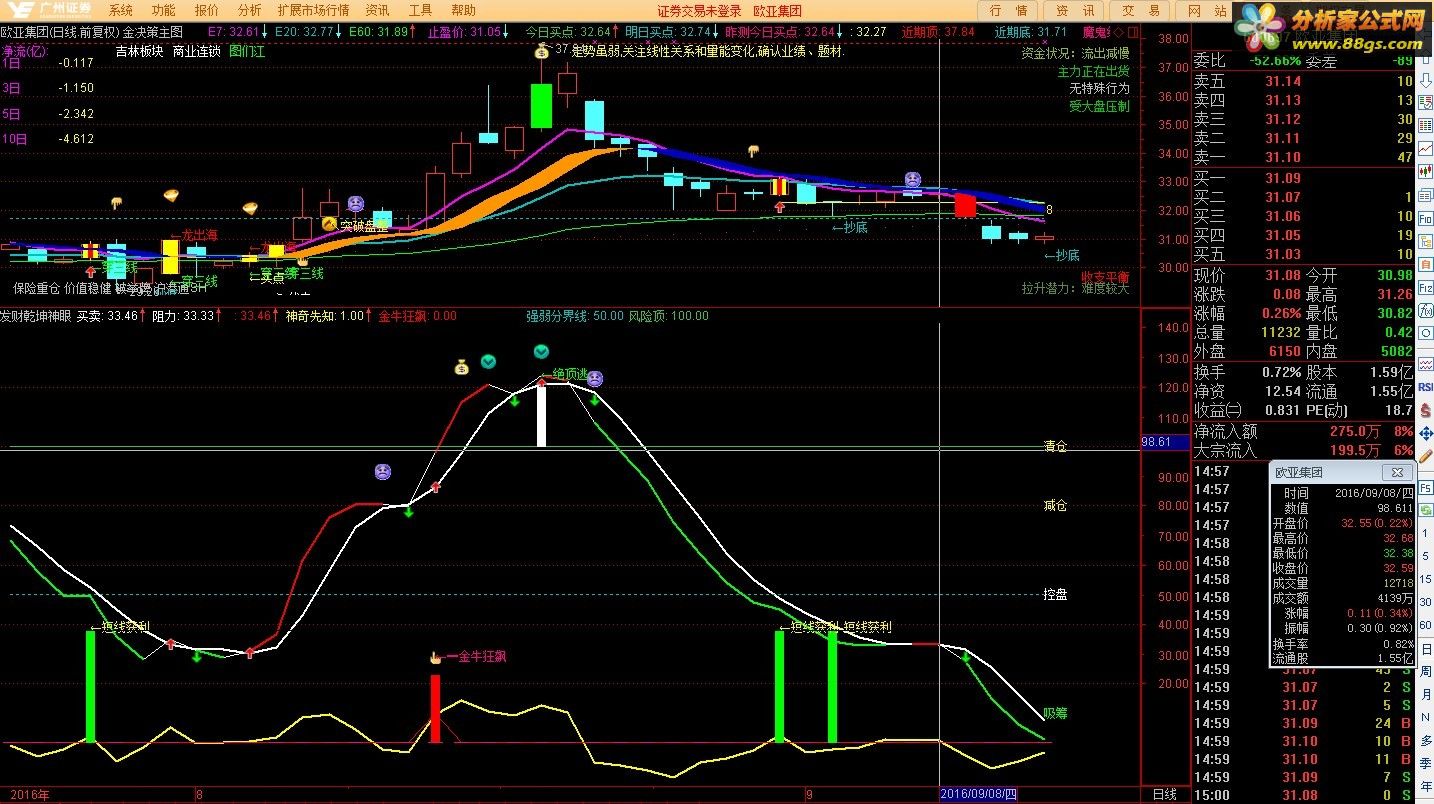The width and height of the screenshot is (1434, 804).
Task: Click the colored grid table icon
Action: click(x=1426, y=126)
